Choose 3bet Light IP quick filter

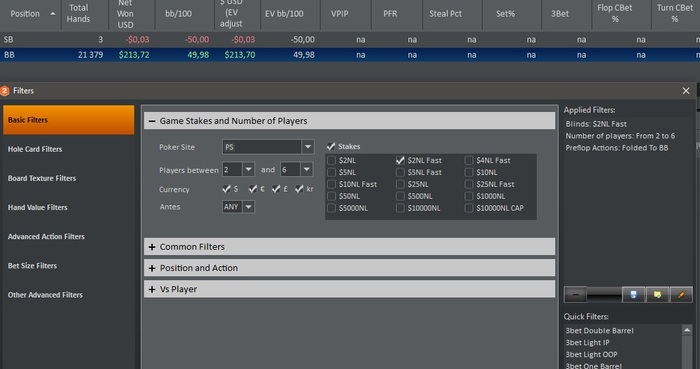click(x=587, y=343)
